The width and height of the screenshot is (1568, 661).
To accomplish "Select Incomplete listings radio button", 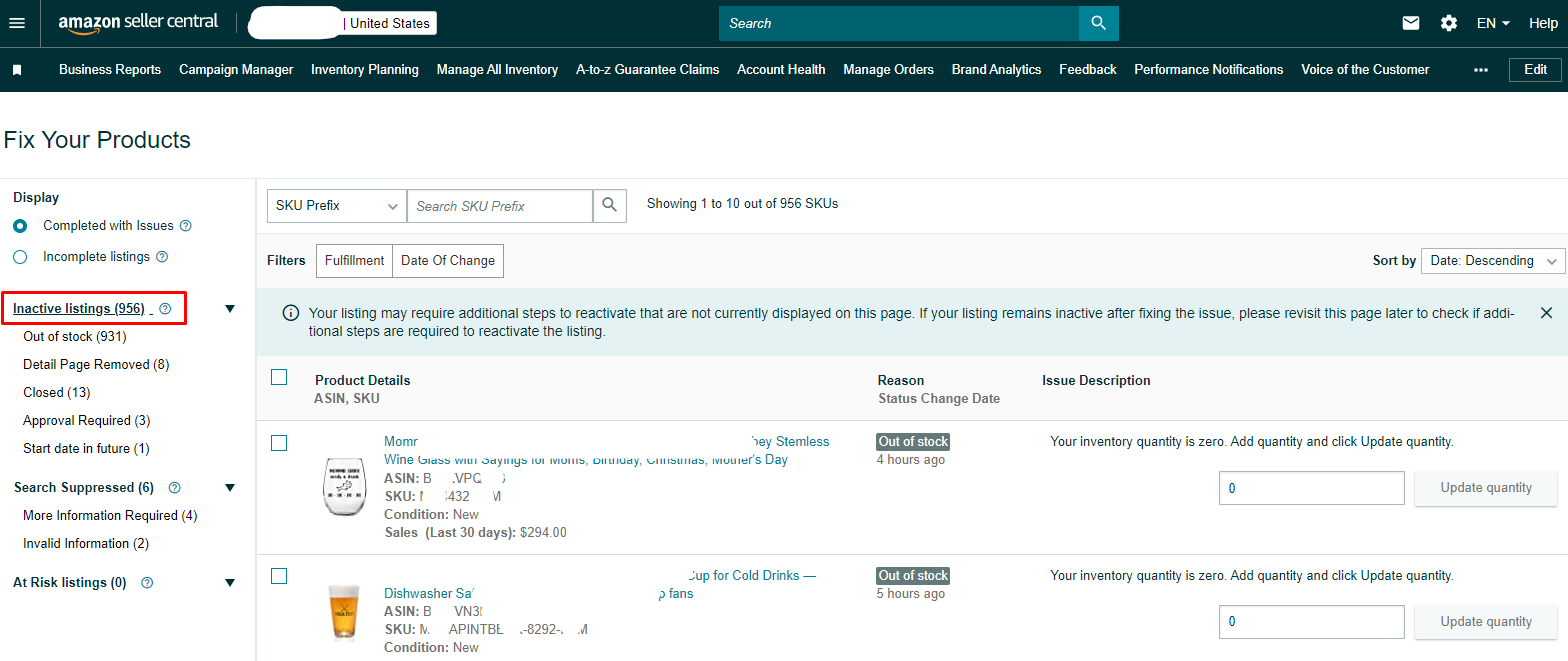I will pos(21,257).
